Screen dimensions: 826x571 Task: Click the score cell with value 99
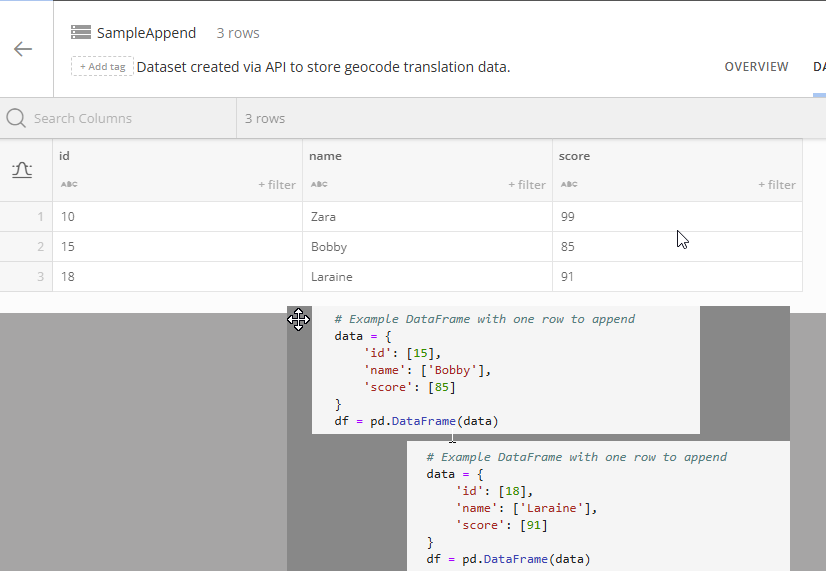[677, 216]
